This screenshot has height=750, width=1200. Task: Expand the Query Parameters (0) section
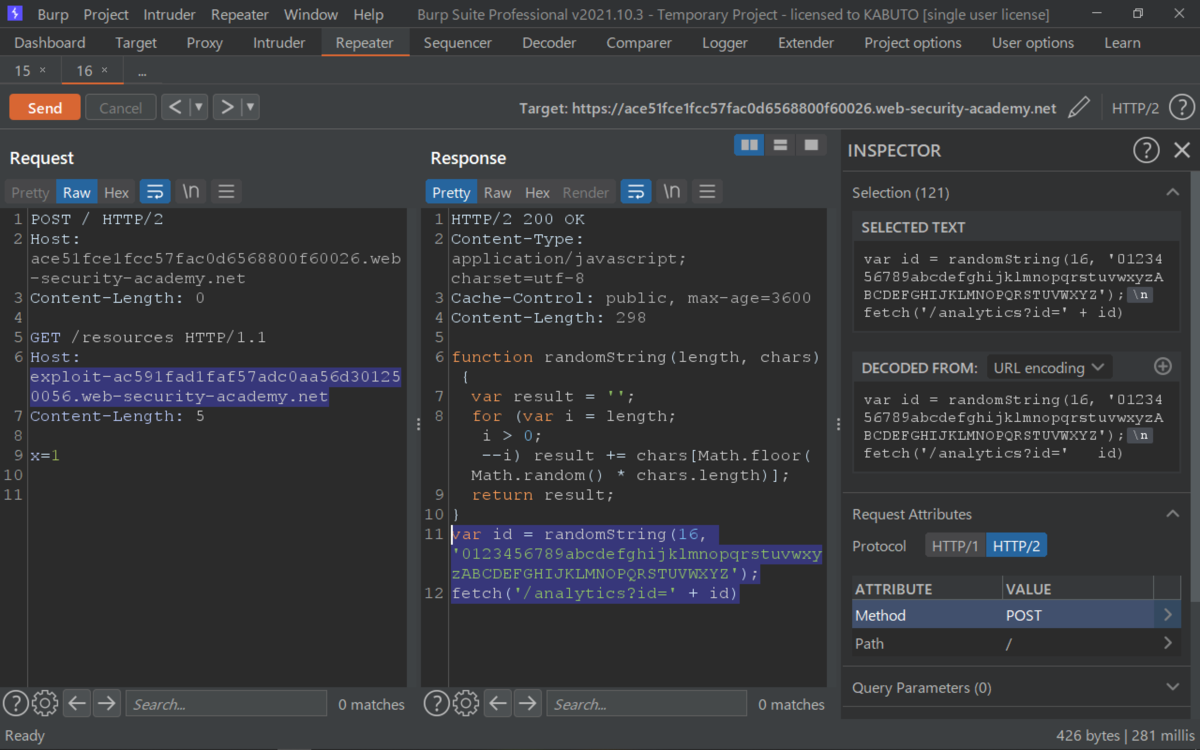[1172, 688]
